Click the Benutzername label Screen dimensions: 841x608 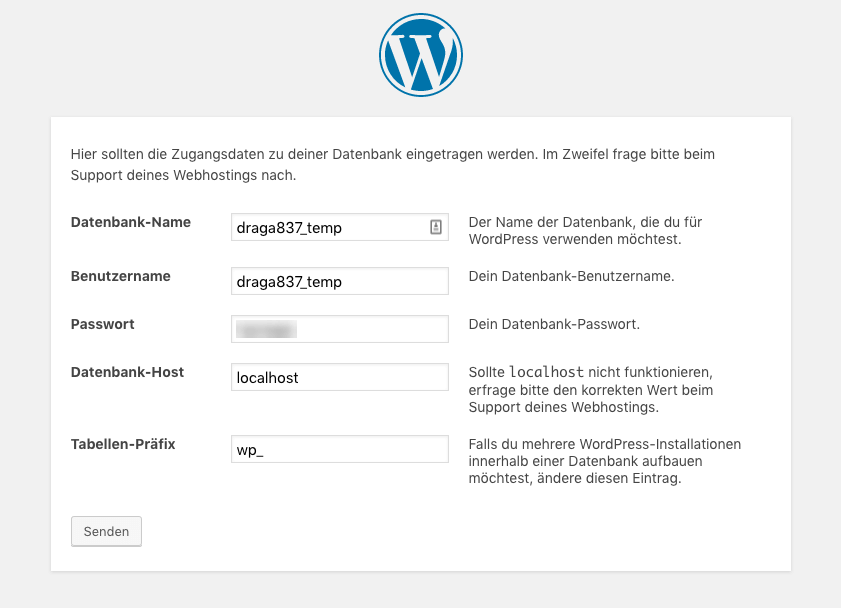pyautogui.click(x=121, y=276)
